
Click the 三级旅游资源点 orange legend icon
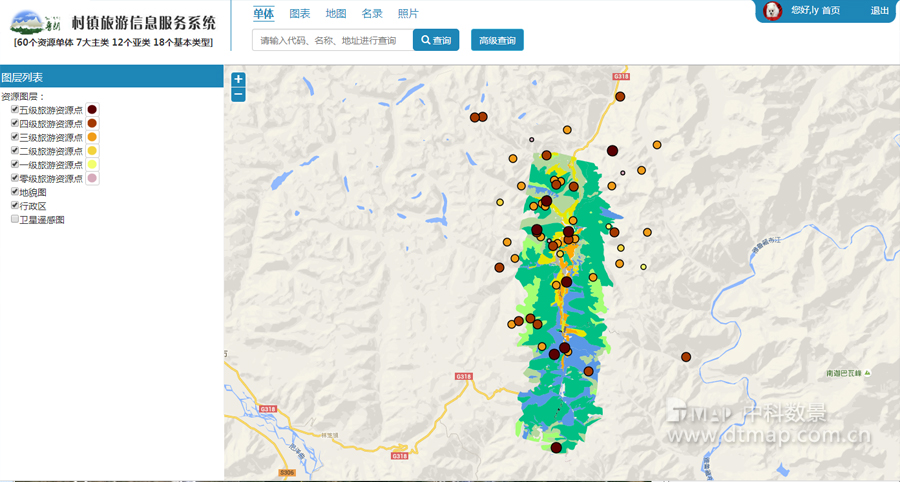[x=92, y=137]
